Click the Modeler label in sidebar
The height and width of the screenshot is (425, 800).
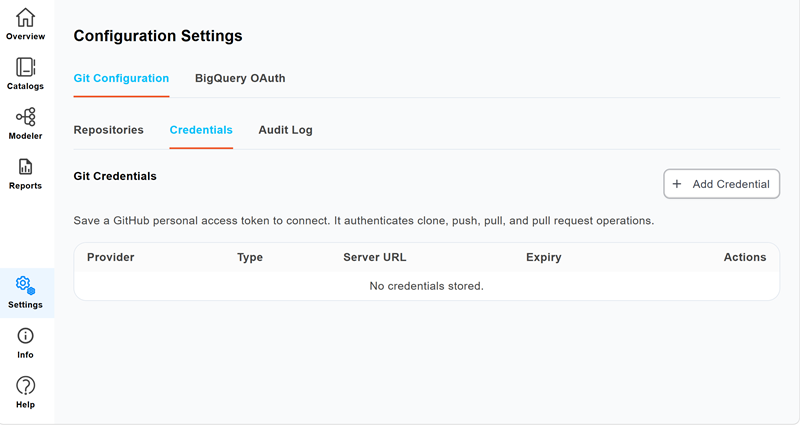point(25,136)
